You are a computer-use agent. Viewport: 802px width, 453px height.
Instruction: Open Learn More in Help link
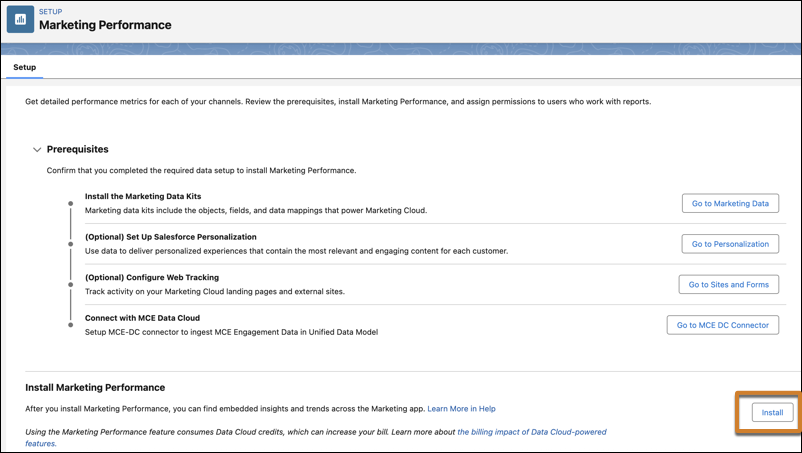point(461,409)
